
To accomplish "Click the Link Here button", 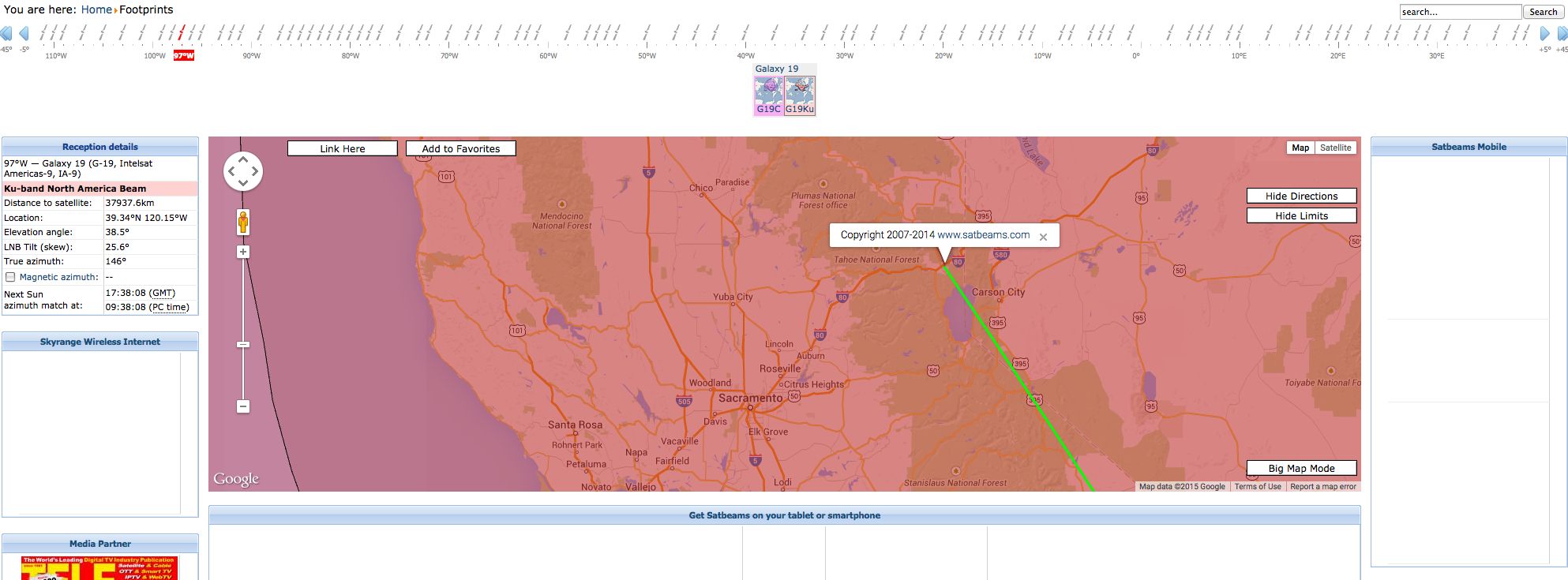I will tap(343, 148).
